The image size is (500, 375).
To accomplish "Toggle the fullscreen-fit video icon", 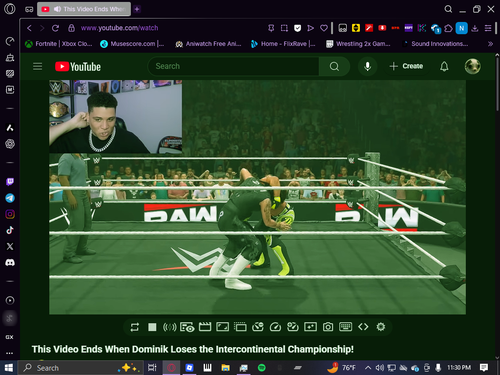I will [x=222, y=327].
